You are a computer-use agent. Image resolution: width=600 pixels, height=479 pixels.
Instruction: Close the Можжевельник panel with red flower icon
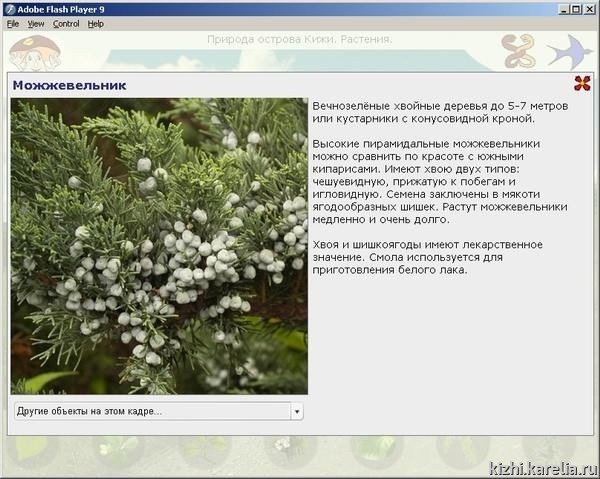(581, 84)
